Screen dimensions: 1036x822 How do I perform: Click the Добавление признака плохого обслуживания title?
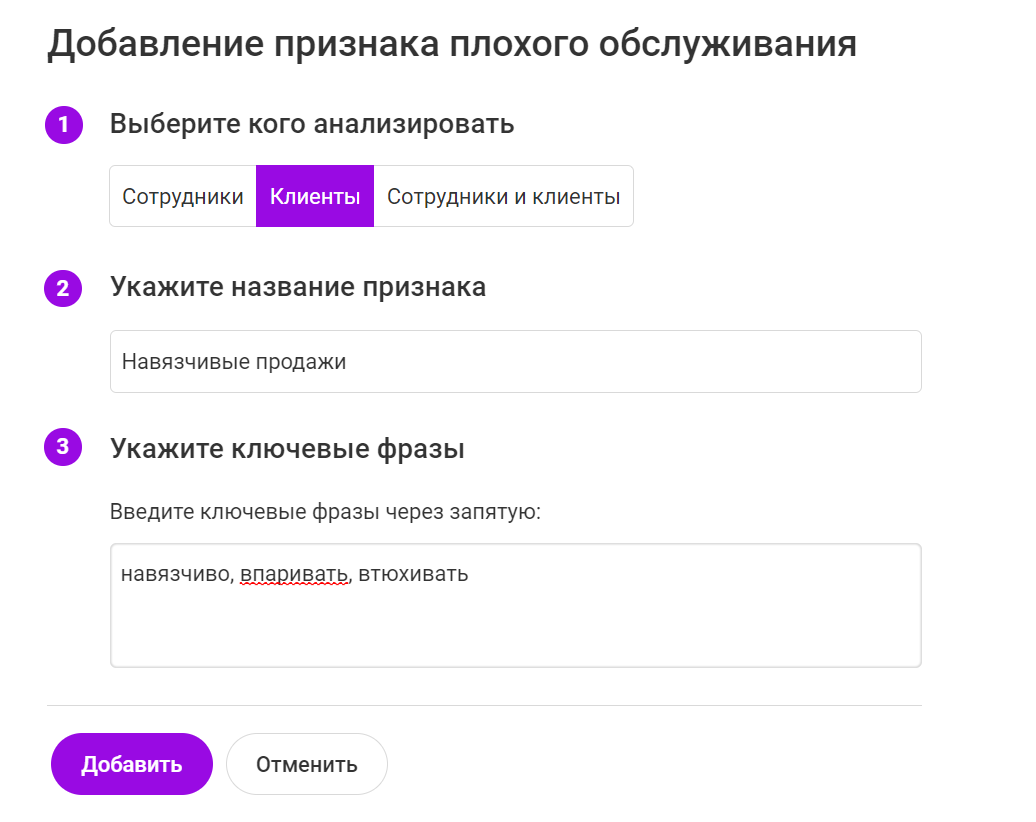point(451,45)
